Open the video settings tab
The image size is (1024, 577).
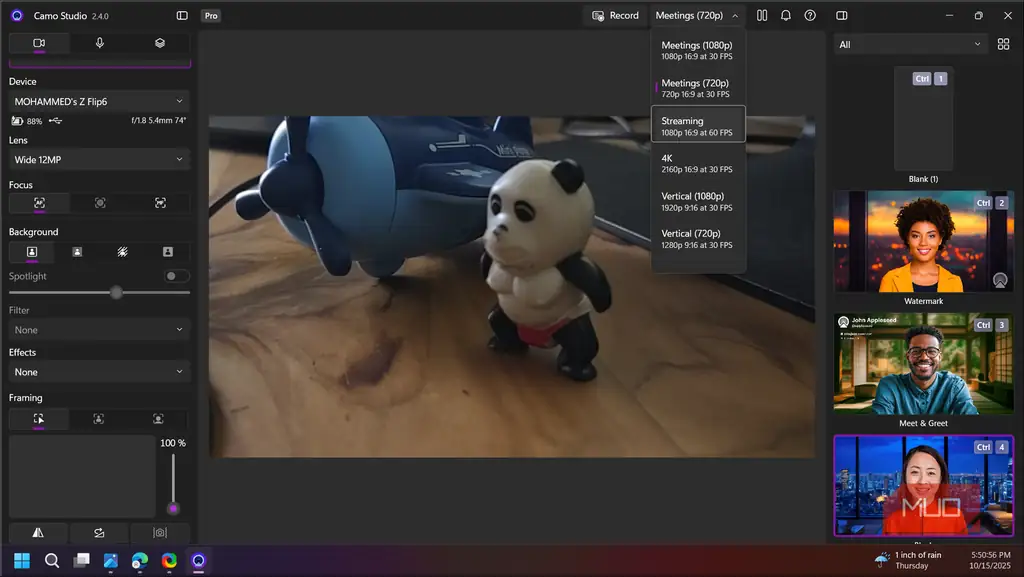point(39,43)
